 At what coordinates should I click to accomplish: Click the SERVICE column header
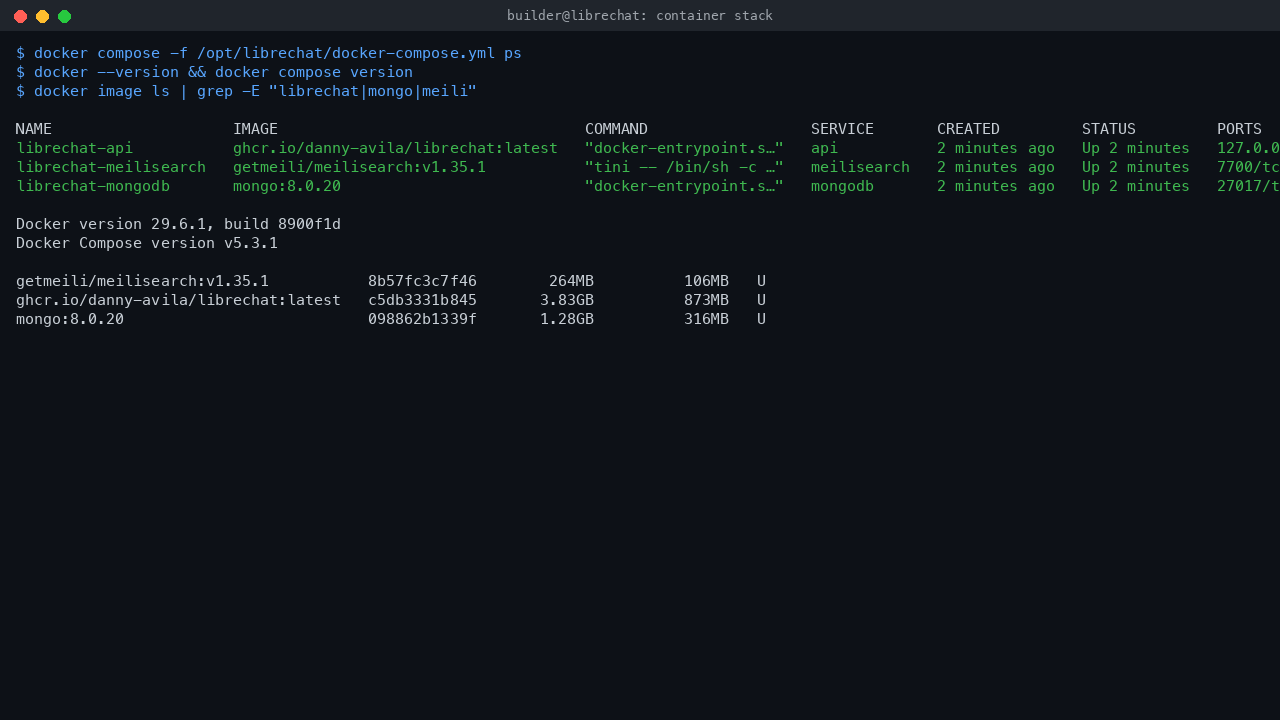tap(842, 129)
